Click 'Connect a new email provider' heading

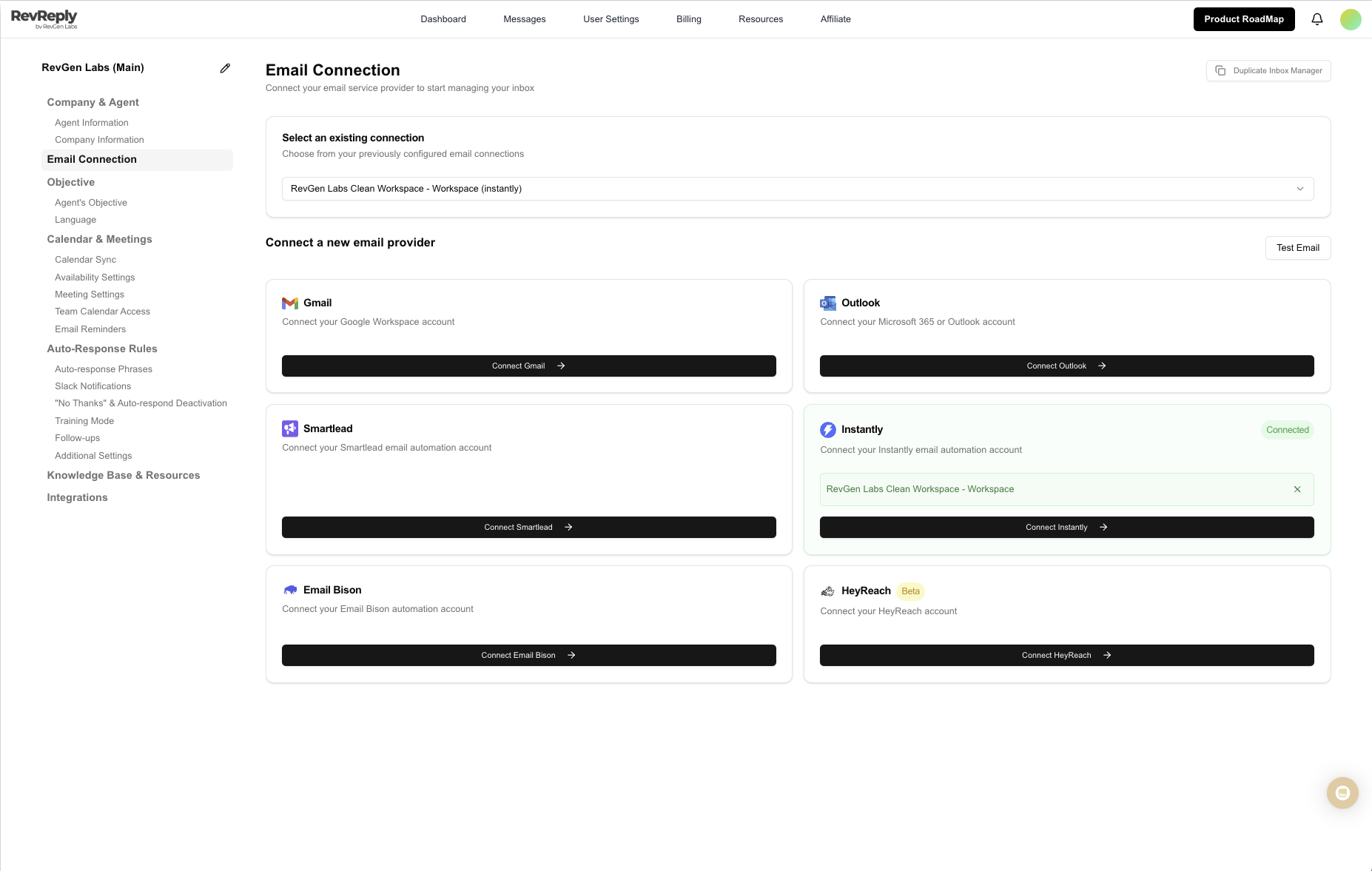(x=350, y=243)
